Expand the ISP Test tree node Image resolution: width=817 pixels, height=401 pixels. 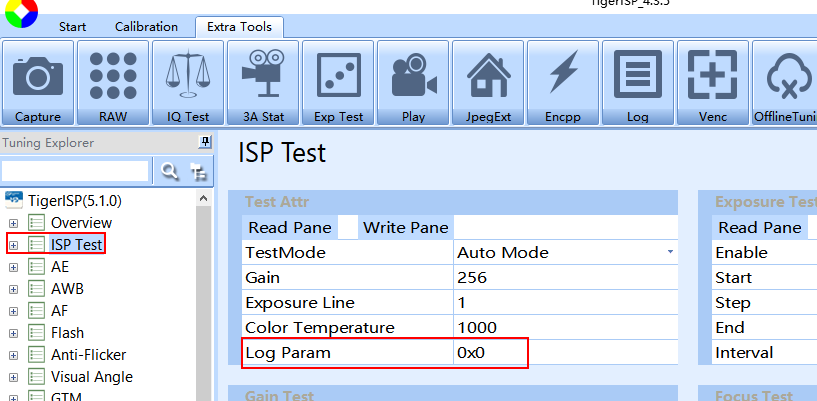click(13, 244)
